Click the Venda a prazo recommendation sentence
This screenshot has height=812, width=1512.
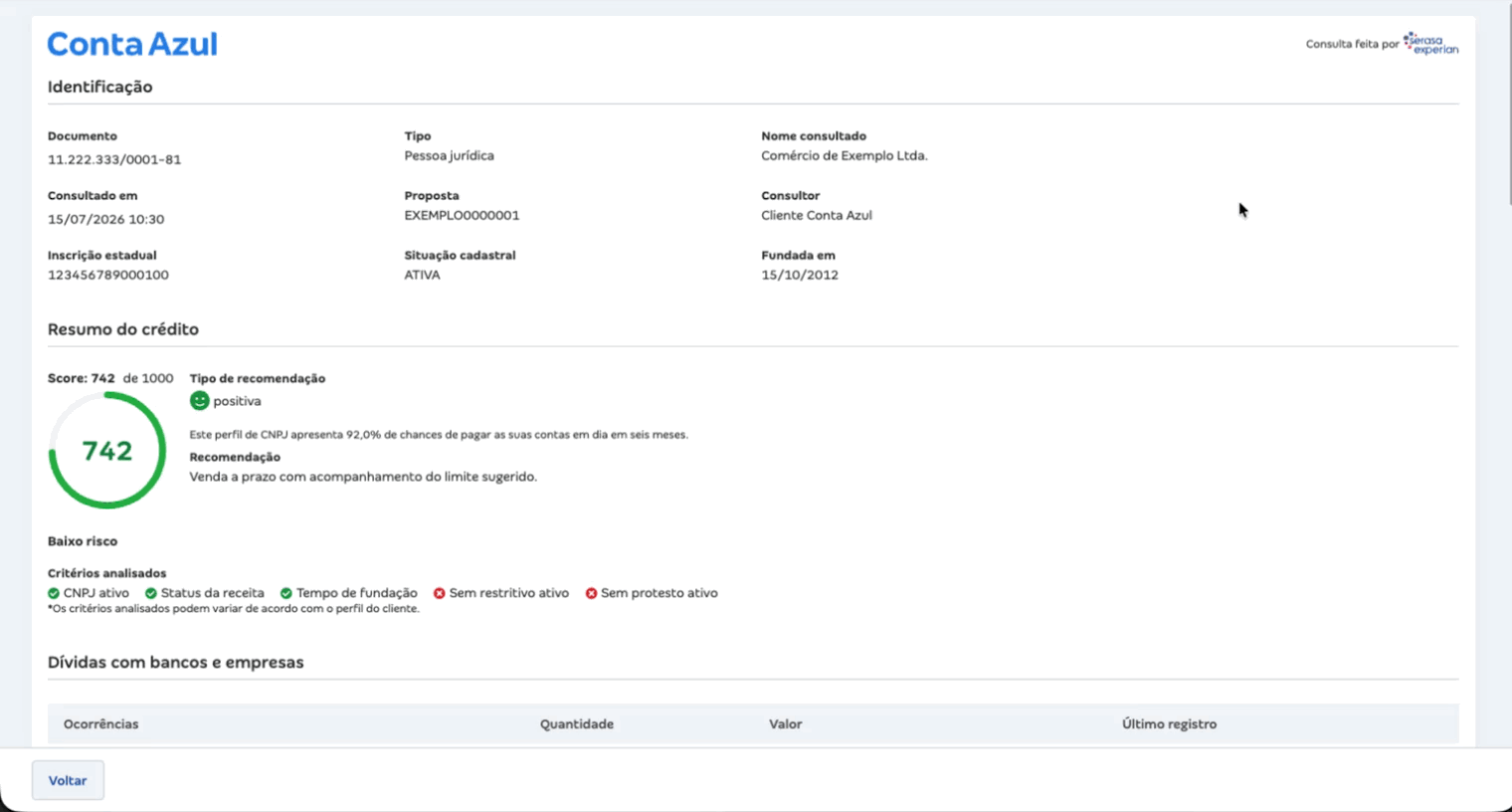(x=363, y=477)
